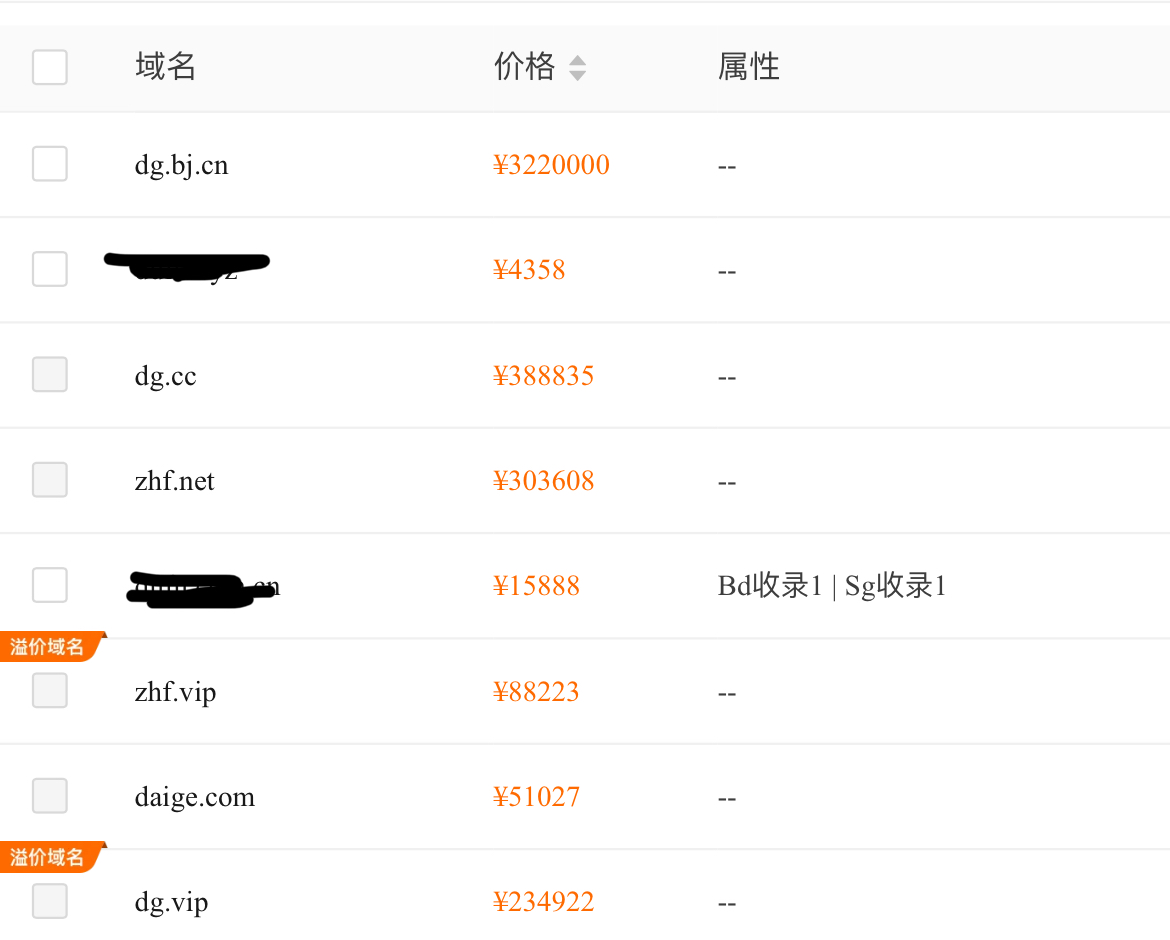Sort by price using the arrow icon

click(577, 68)
